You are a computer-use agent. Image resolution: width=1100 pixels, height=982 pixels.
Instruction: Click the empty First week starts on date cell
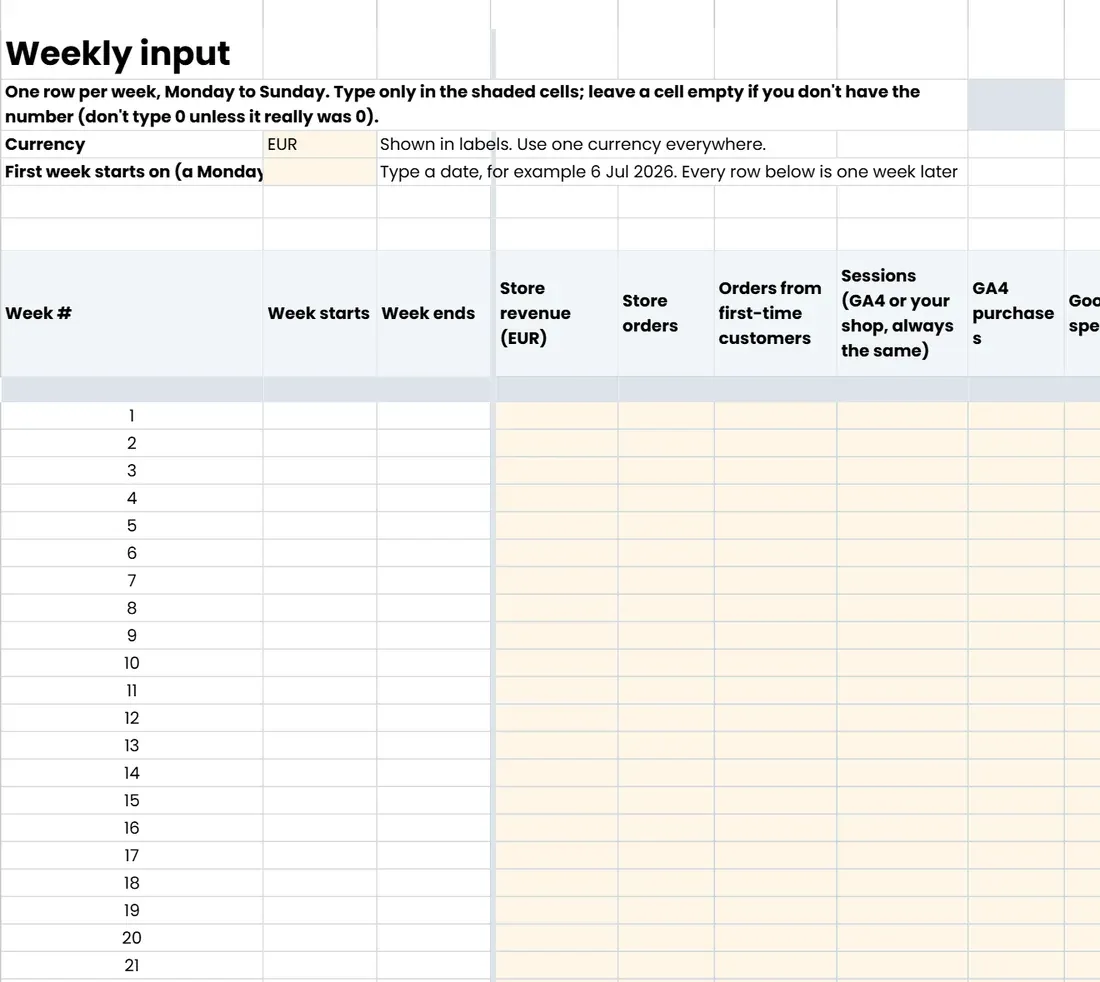(320, 172)
